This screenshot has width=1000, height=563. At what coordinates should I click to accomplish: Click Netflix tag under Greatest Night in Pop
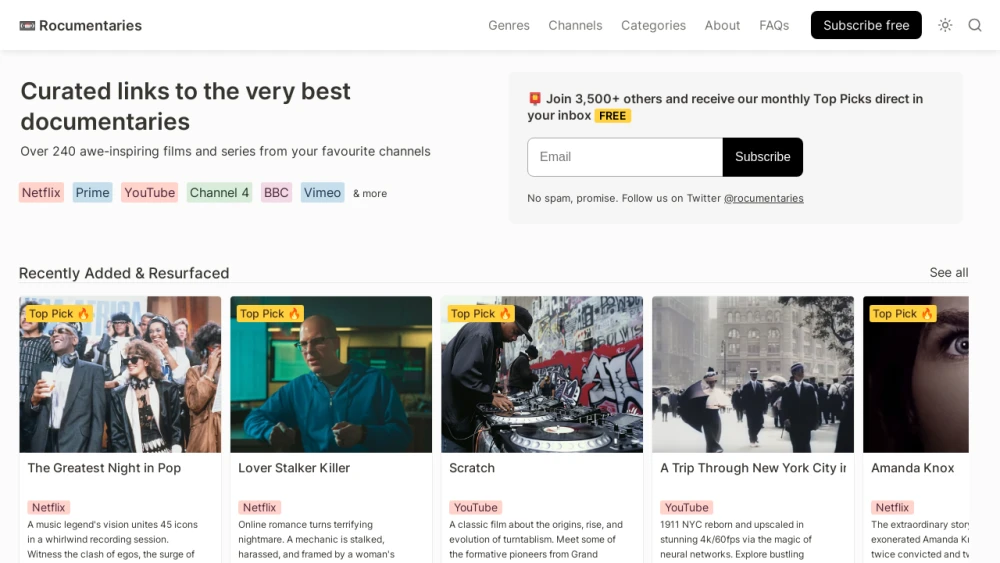pyautogui.click(x=48, y=508)
